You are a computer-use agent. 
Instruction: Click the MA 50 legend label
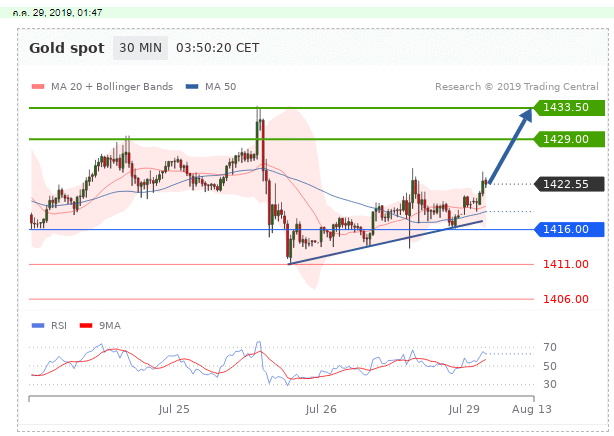pyautogui.click(x=220, y=87)
